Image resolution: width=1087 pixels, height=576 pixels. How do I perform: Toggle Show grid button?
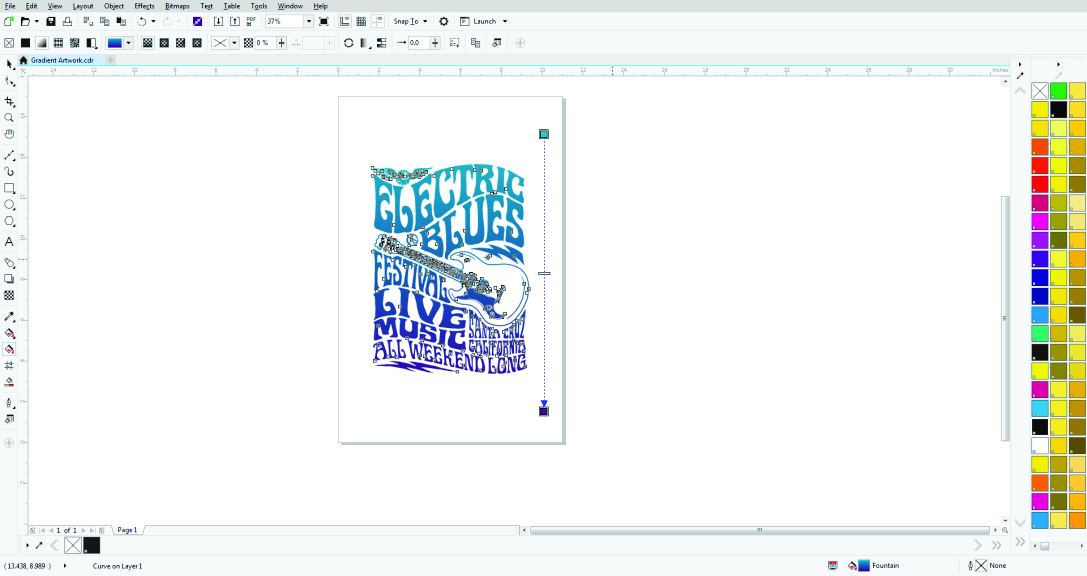point(361,21)
